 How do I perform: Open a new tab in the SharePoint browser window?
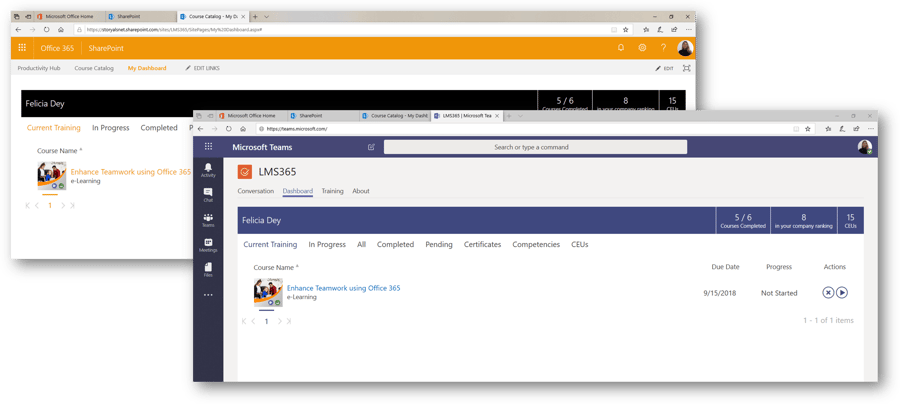255,17
